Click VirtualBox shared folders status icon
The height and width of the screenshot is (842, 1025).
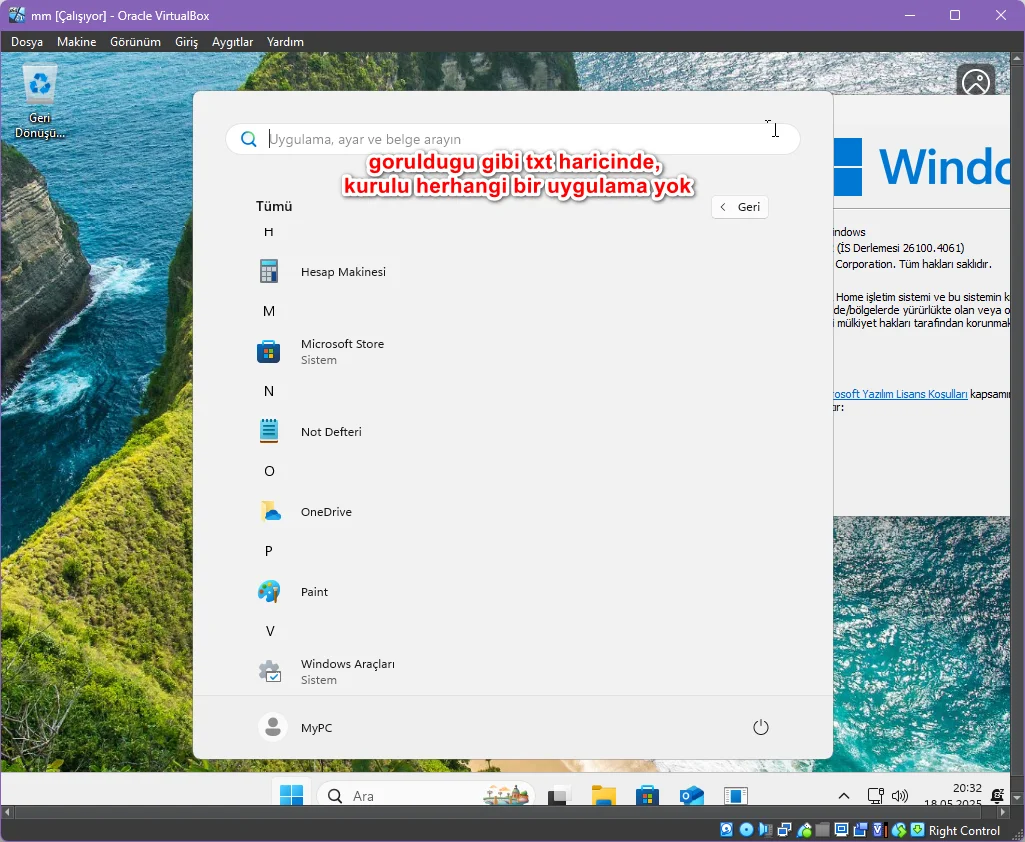[x=822, y=830]
